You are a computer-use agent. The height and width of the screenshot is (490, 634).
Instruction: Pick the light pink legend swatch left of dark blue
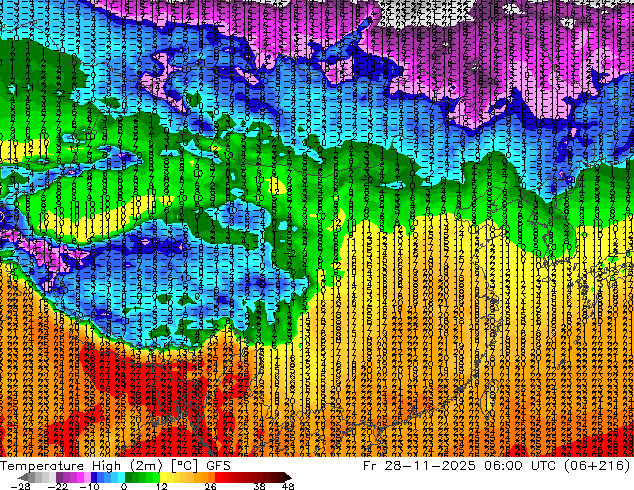[x=87, y=477]
